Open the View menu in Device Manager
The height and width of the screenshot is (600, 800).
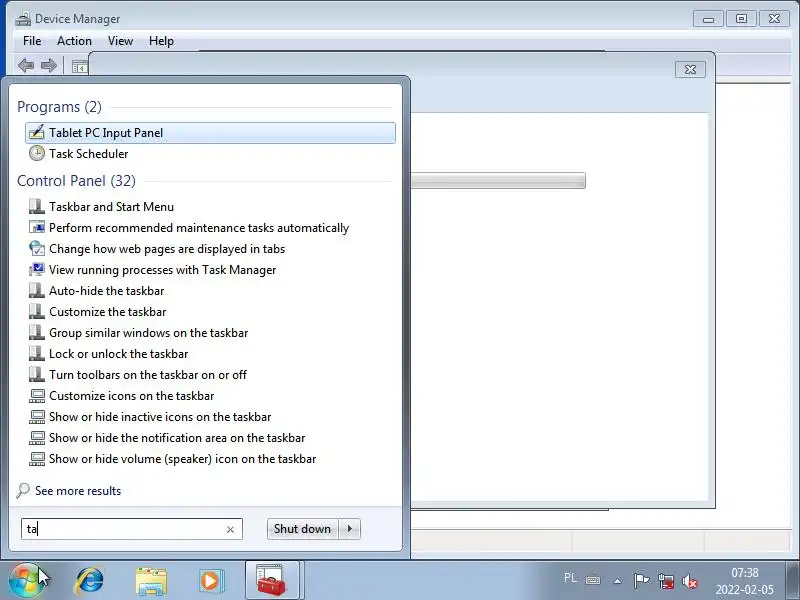pos(120,41)
